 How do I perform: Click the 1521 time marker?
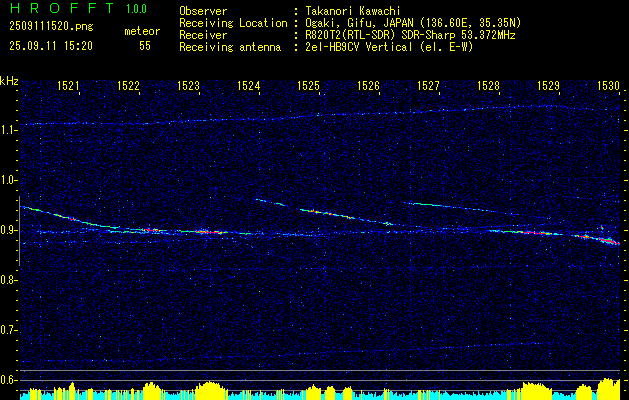68,85
